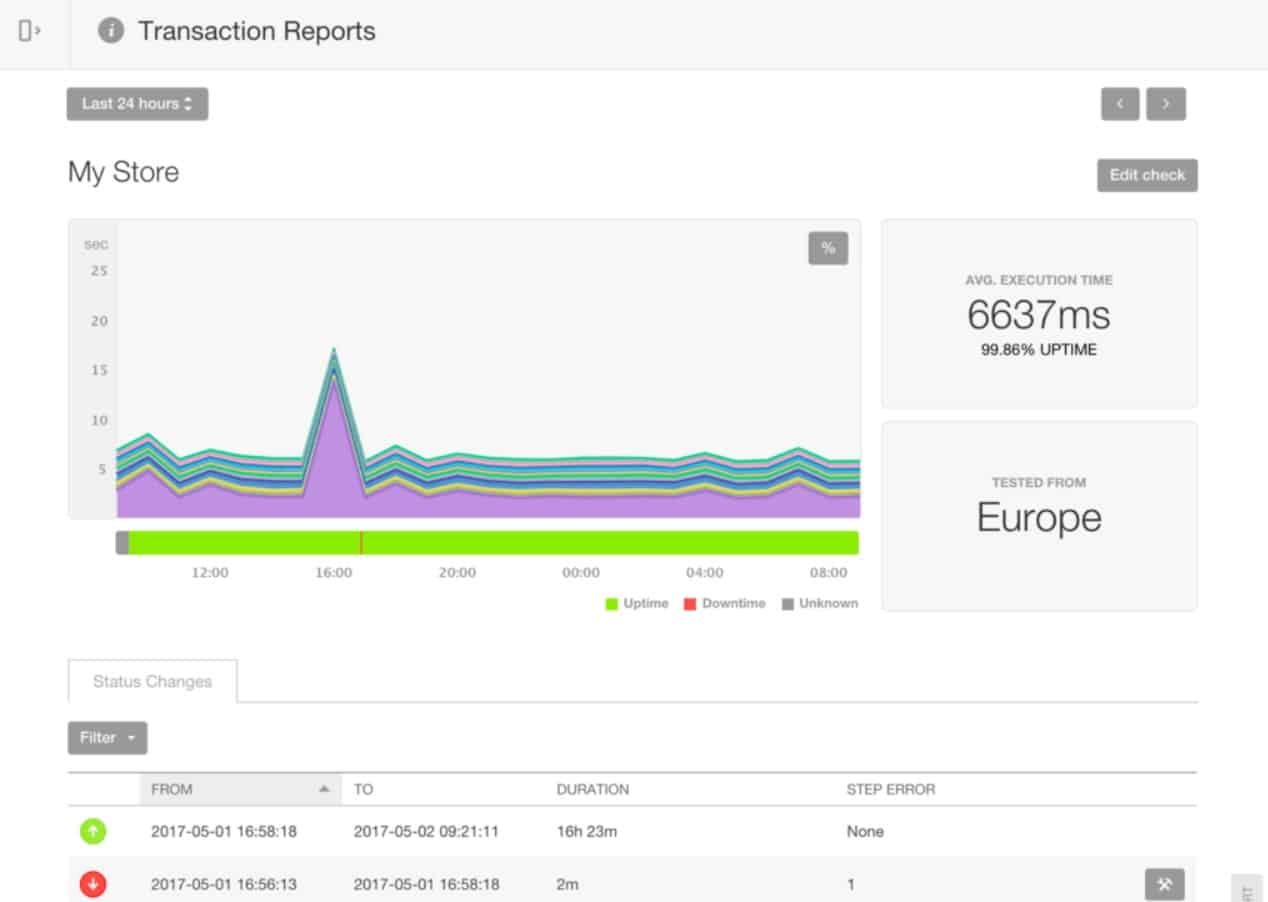The height and width of the screenshot is (902, 1268).
Task: Click the DURATION column header
Action: pos(593,789)
